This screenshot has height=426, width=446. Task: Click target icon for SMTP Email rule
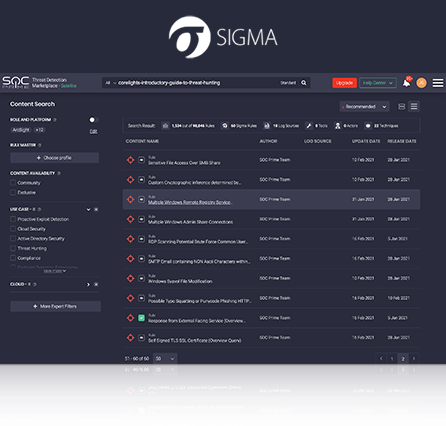tap(130, 259)
